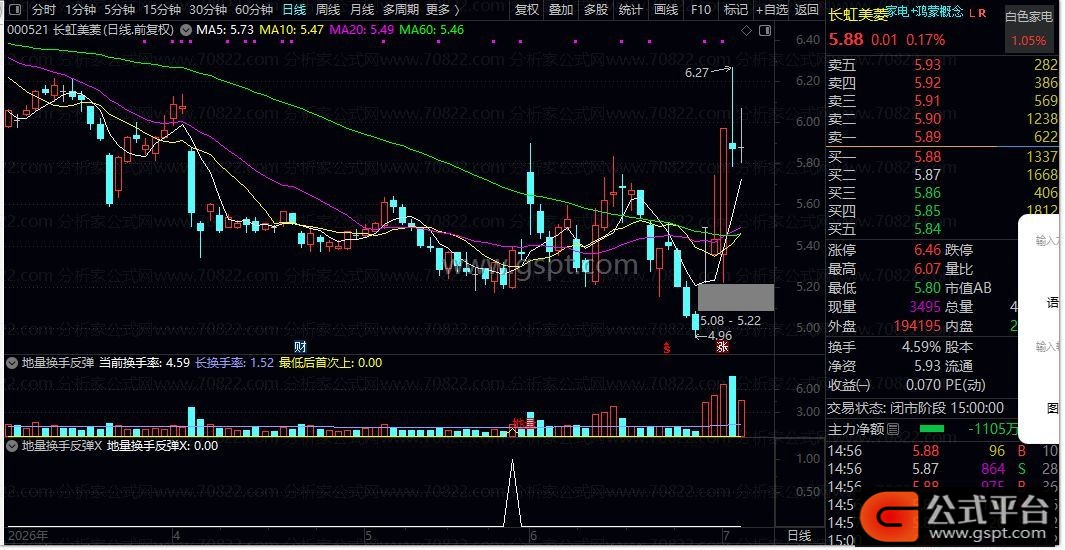Viewport: 1065px width, 550px height.
Task: Switch to 月线 monthly chart
Action: 361,10
